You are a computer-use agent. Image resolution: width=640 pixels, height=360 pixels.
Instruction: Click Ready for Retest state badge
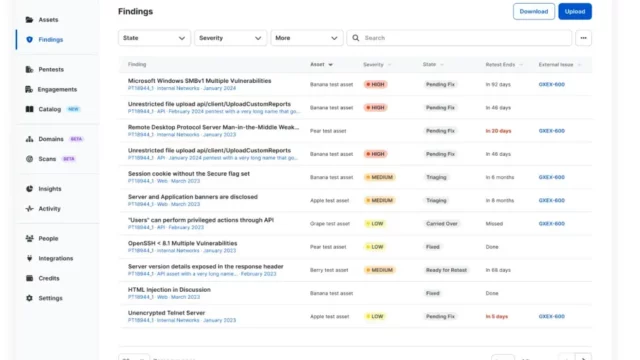446,270
